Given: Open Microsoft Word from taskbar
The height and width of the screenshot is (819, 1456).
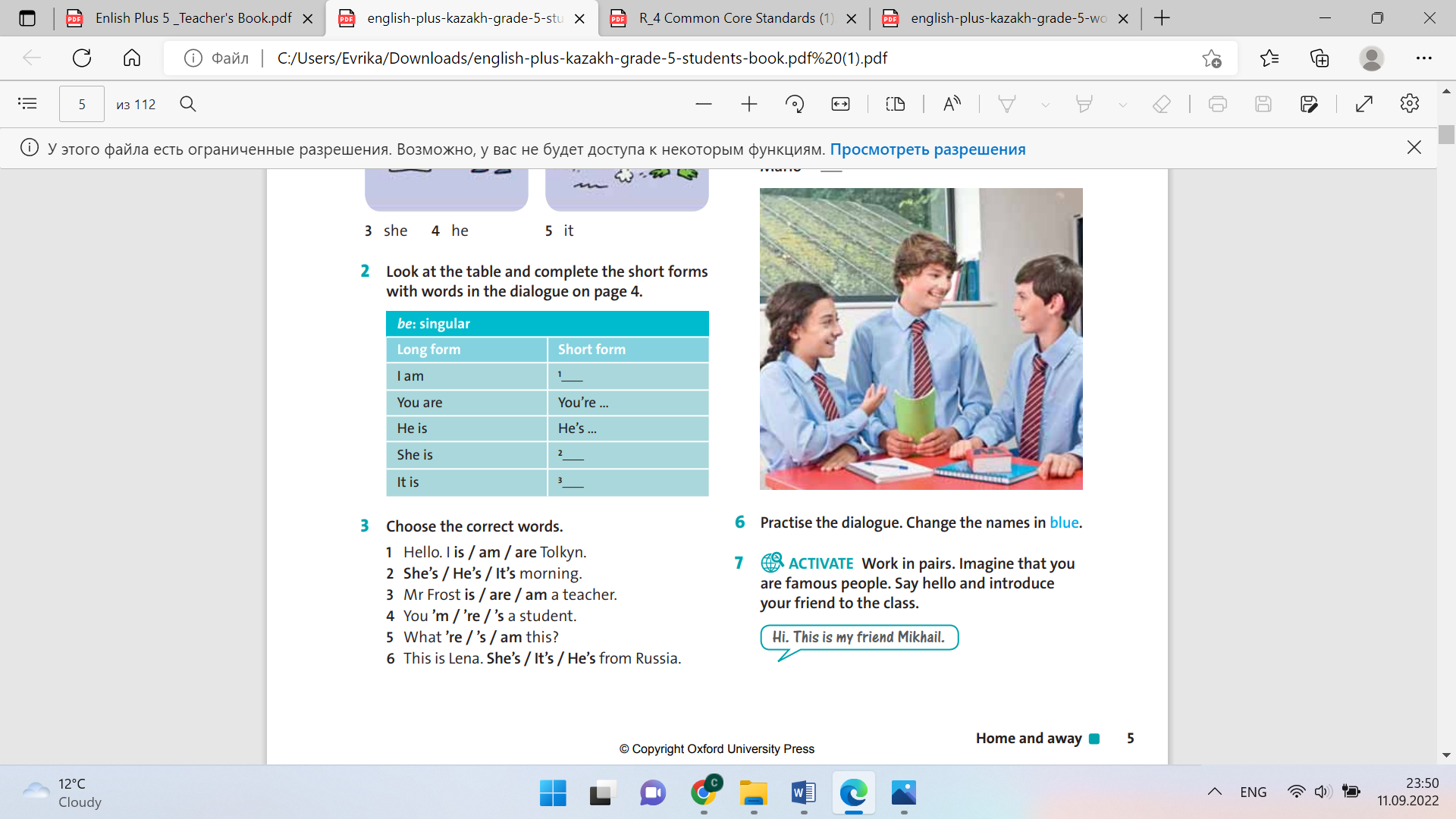Looking at the screenshot, I should 803,793.
